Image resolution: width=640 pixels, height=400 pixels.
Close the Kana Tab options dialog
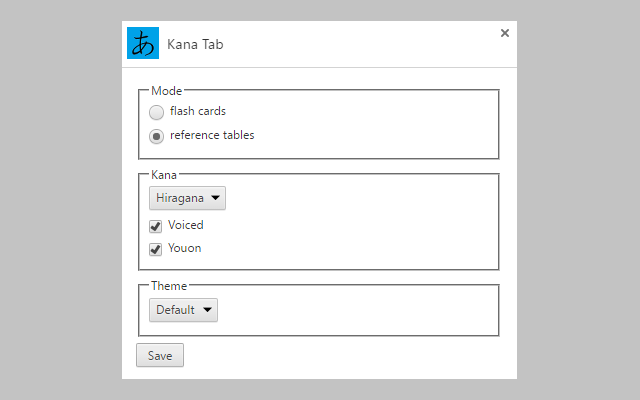(505, 33)
